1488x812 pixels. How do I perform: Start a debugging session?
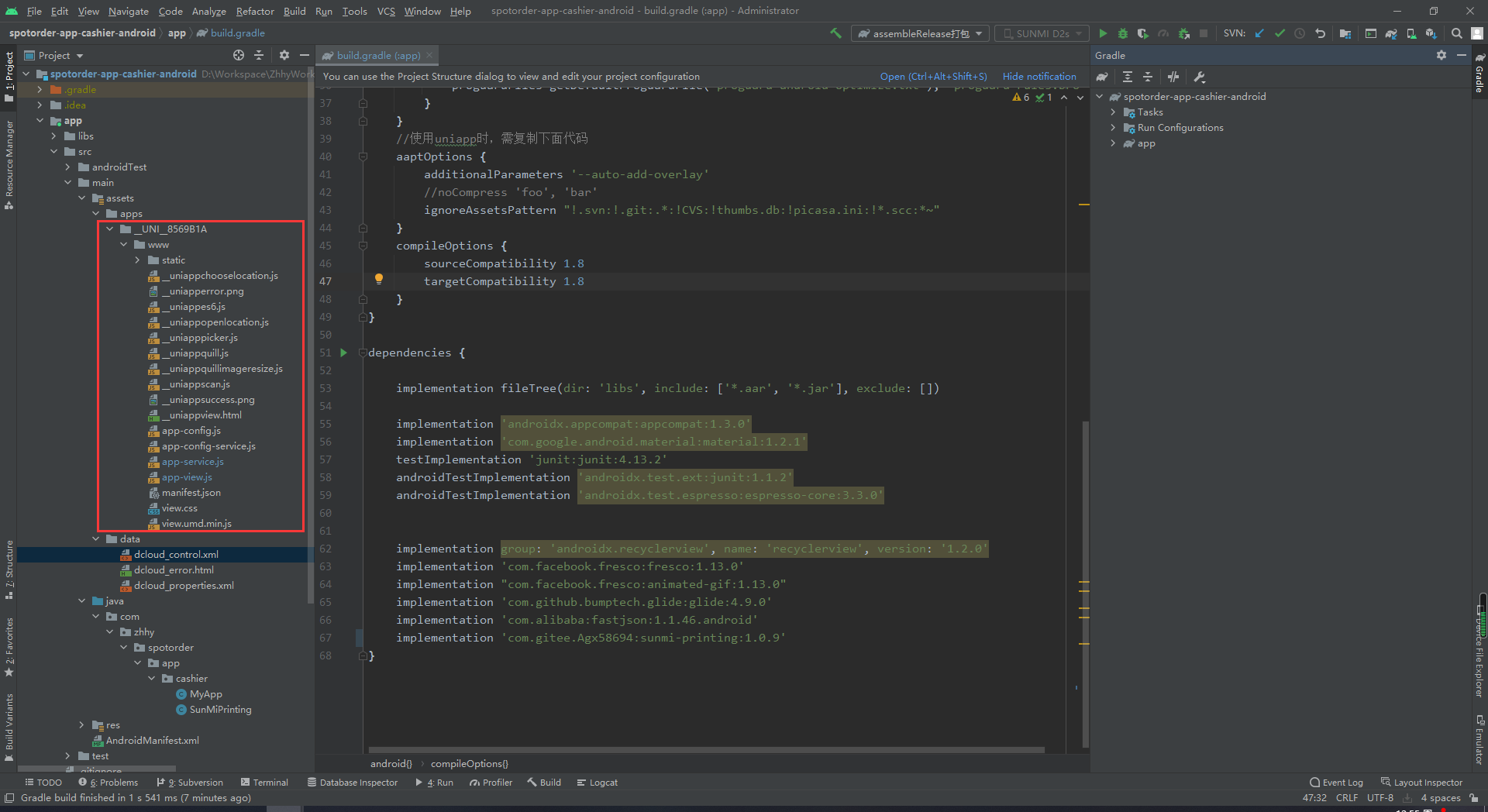point(1122,34)
